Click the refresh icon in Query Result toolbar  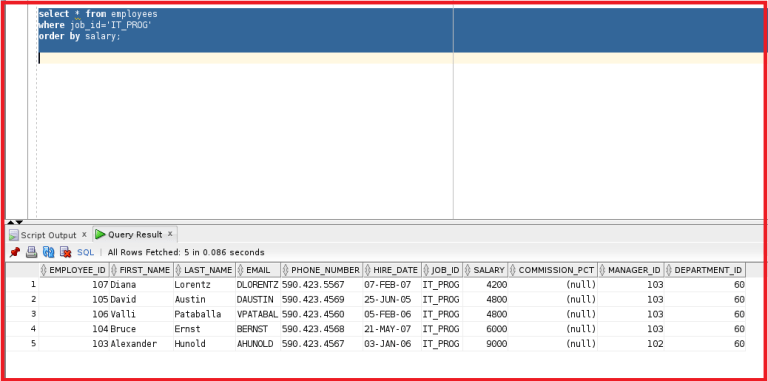(48, 252)
